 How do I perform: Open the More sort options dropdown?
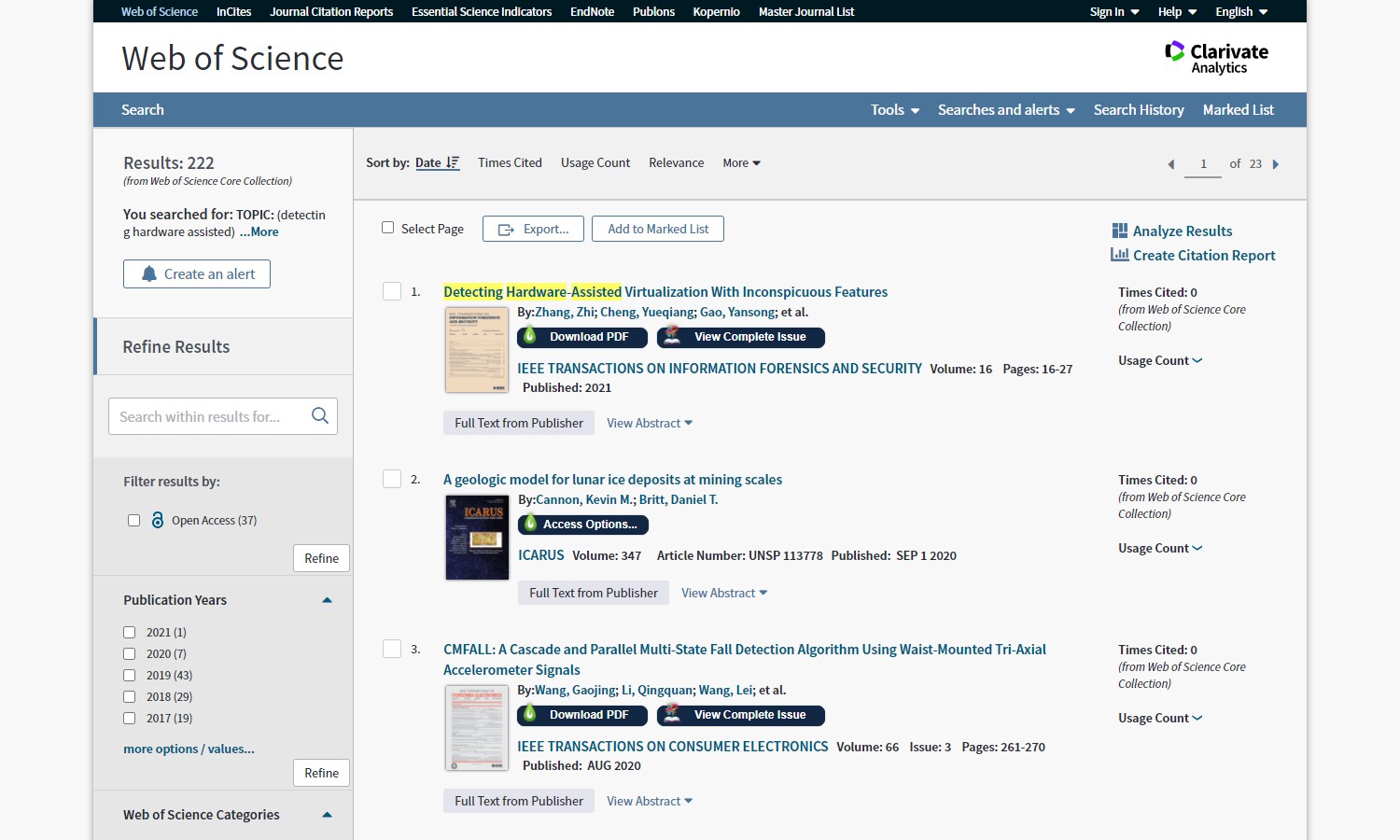click(742, 162)
